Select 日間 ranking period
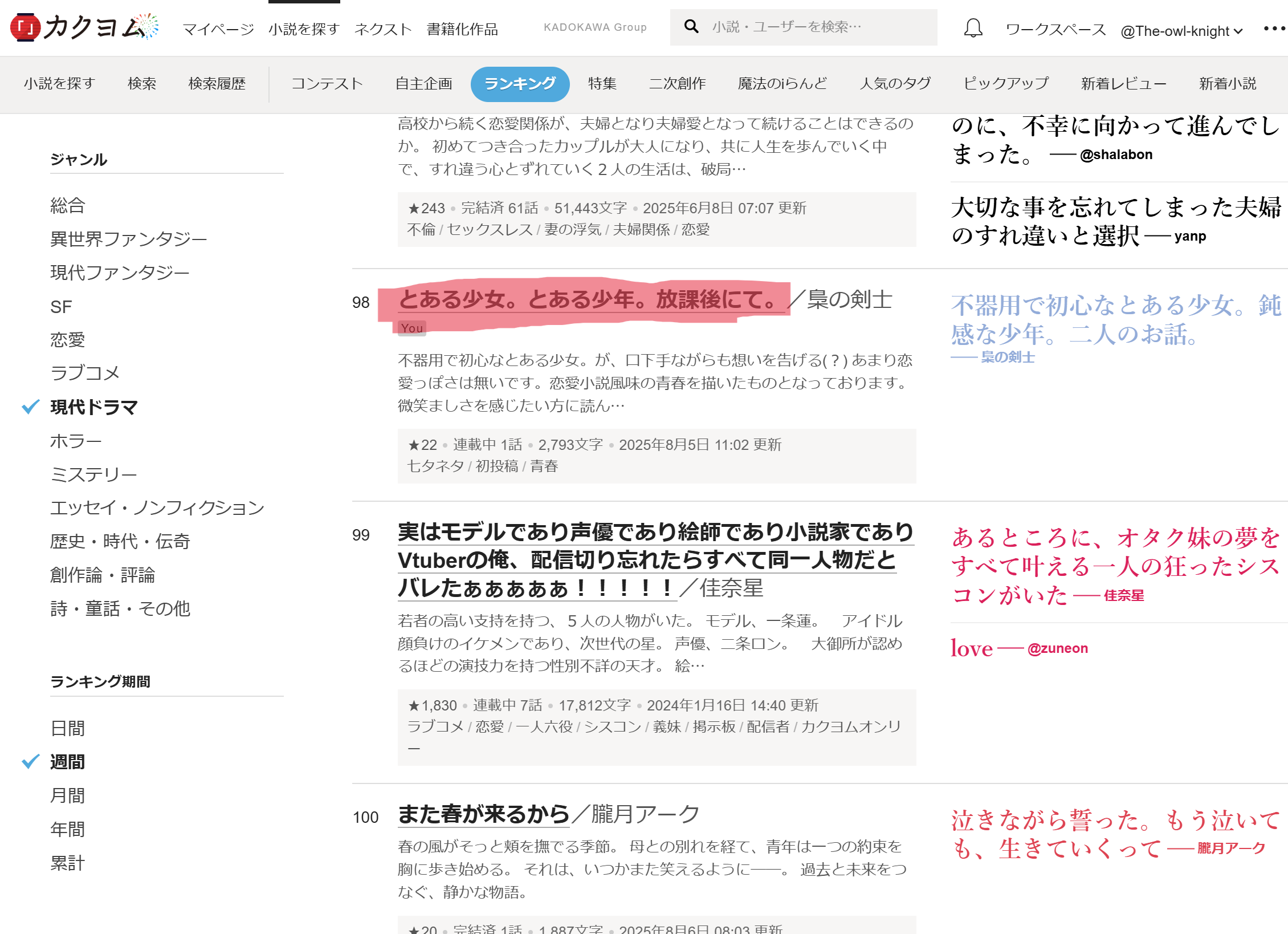Screen dimensions: 1288x934 (x=67, y=728)
